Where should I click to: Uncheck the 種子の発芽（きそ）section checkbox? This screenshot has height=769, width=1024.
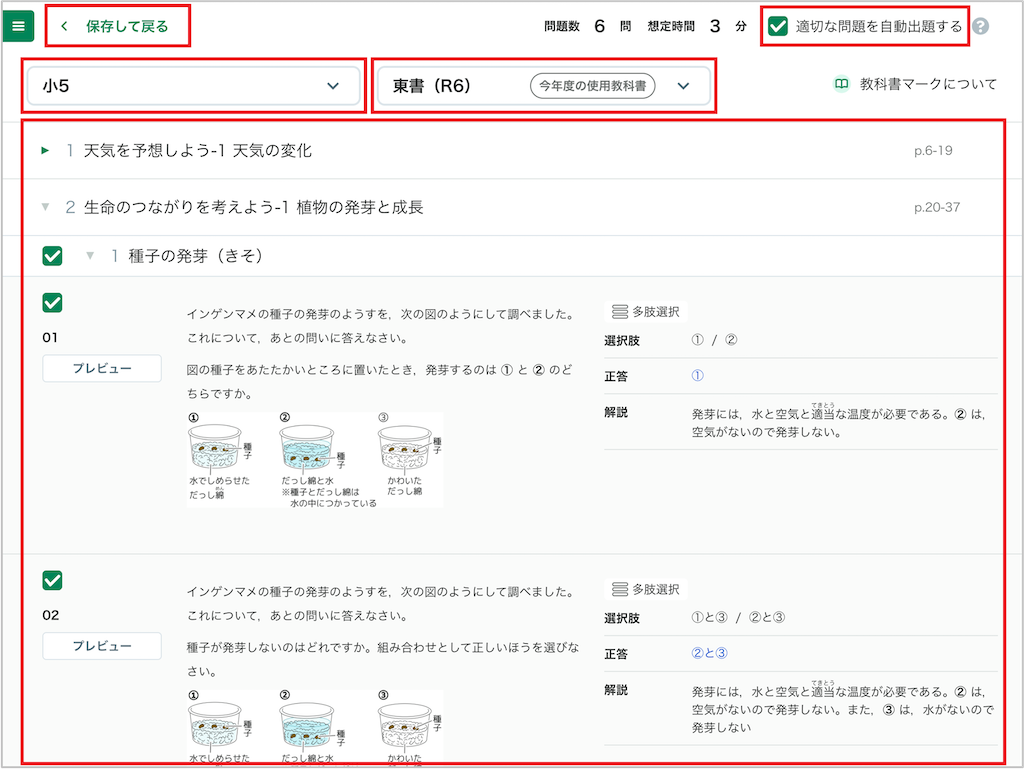pos(52,256)
